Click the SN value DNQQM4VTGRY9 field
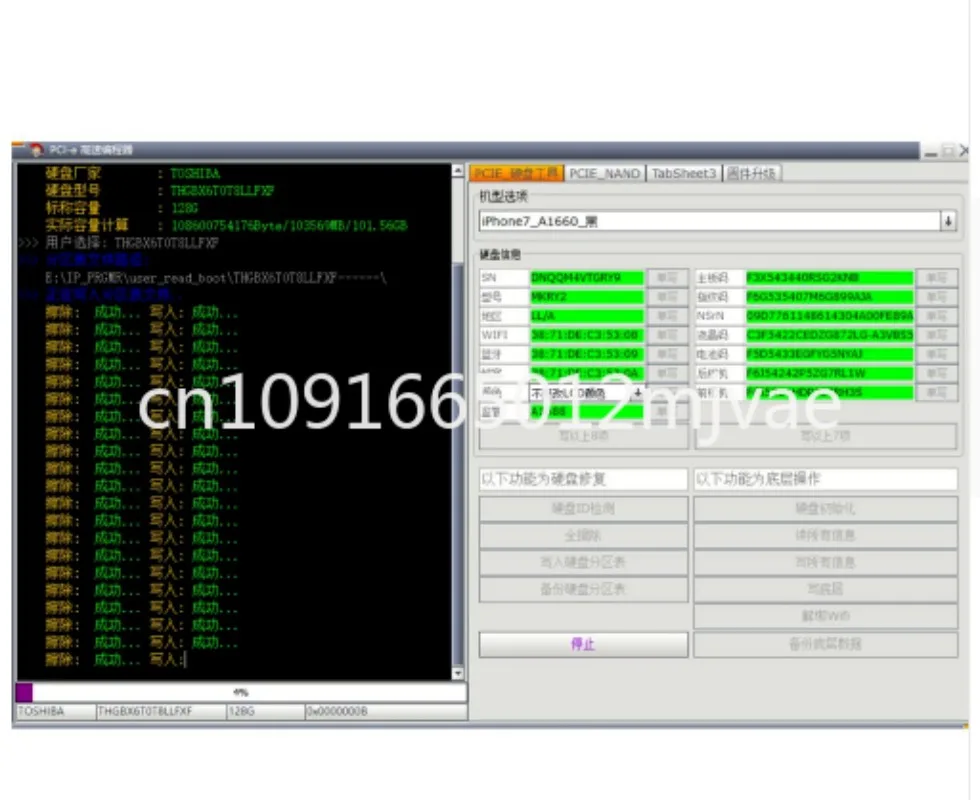 click(587, 278)
